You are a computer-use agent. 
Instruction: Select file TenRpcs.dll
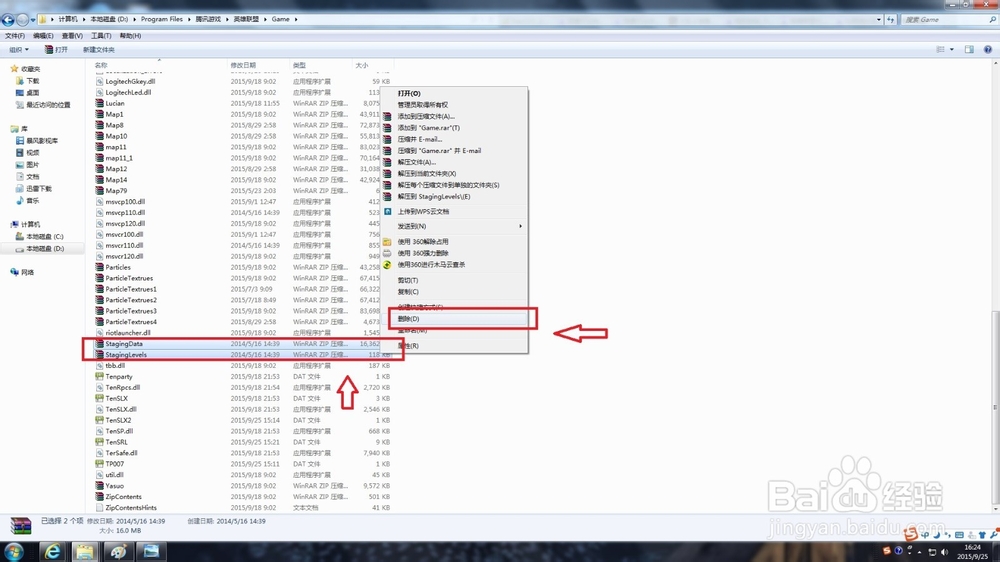(122, 387)
